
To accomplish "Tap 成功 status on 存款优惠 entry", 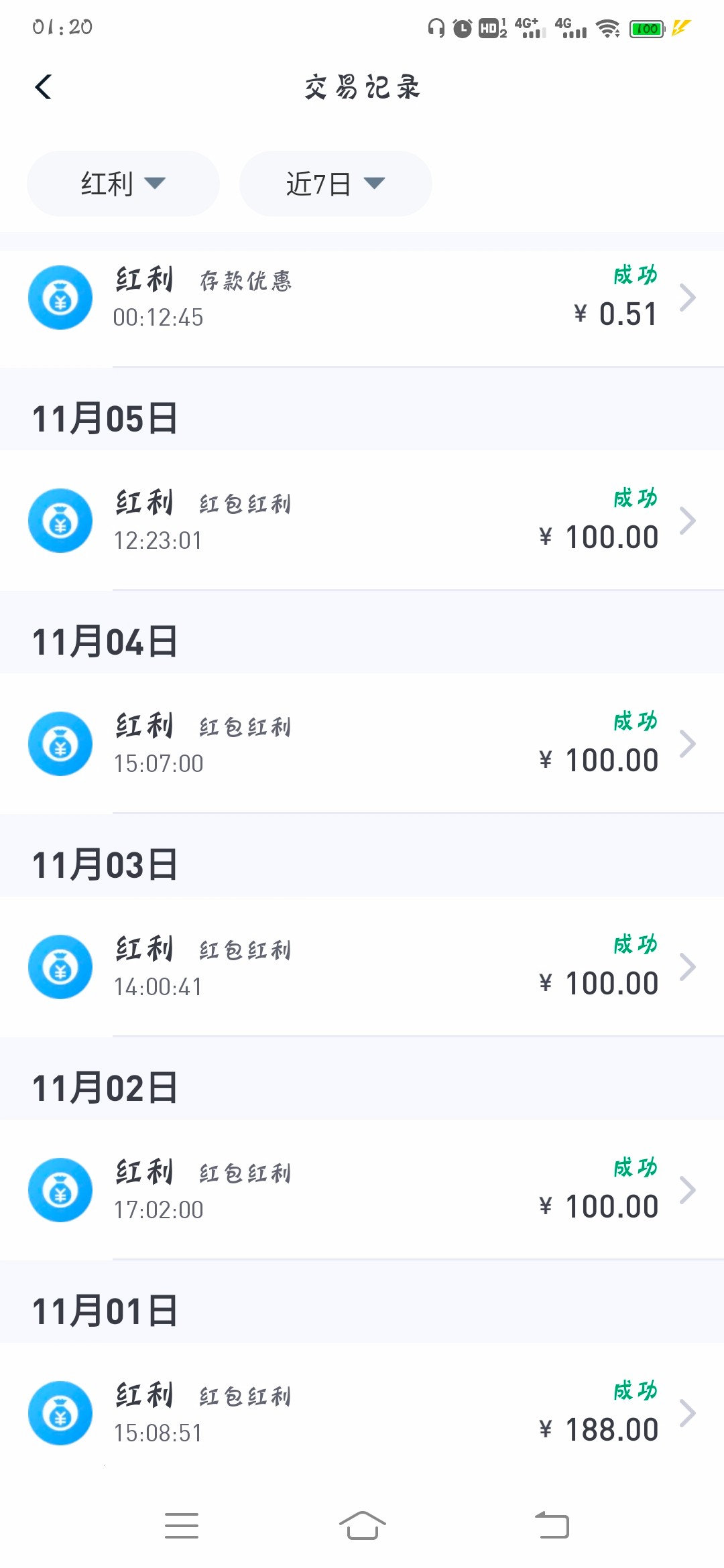I will click(635, 275).
